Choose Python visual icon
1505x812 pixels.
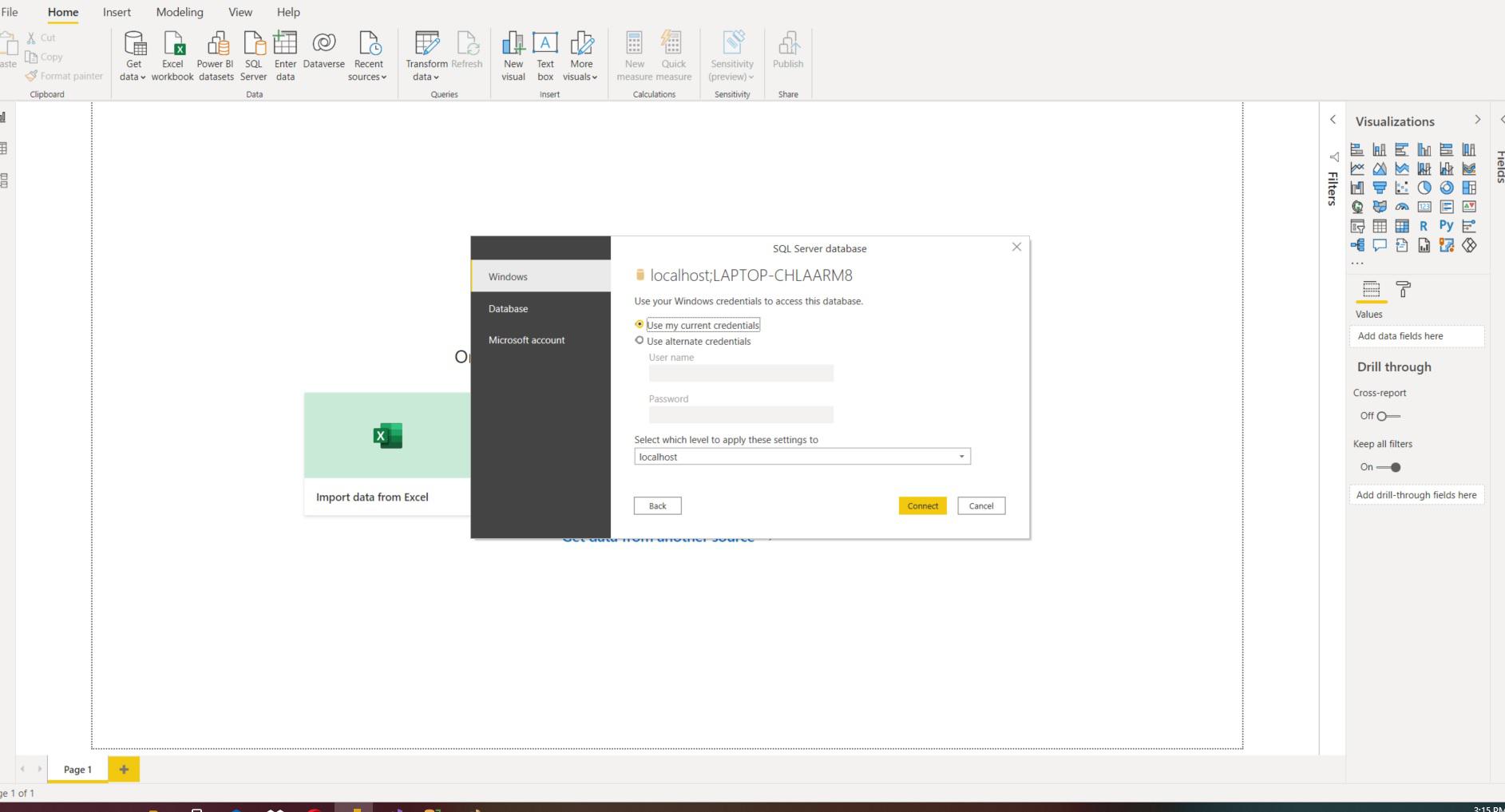[x=1446, y=226]
